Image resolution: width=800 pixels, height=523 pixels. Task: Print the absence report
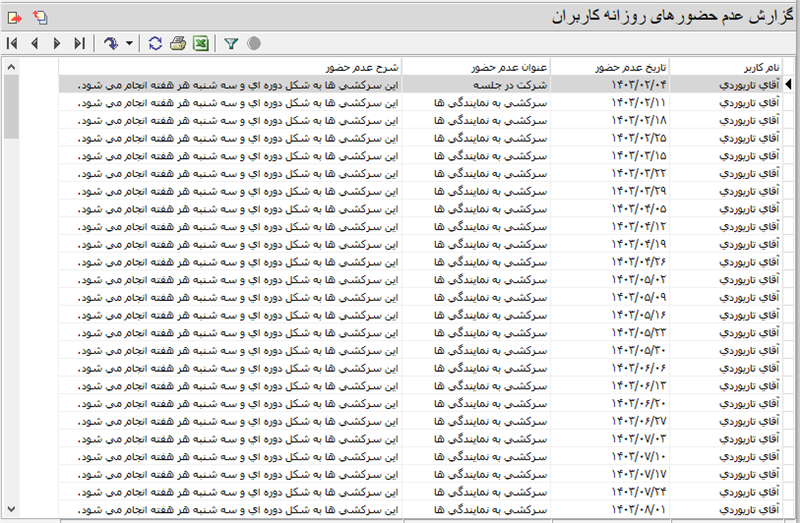[x=178, y=44]
